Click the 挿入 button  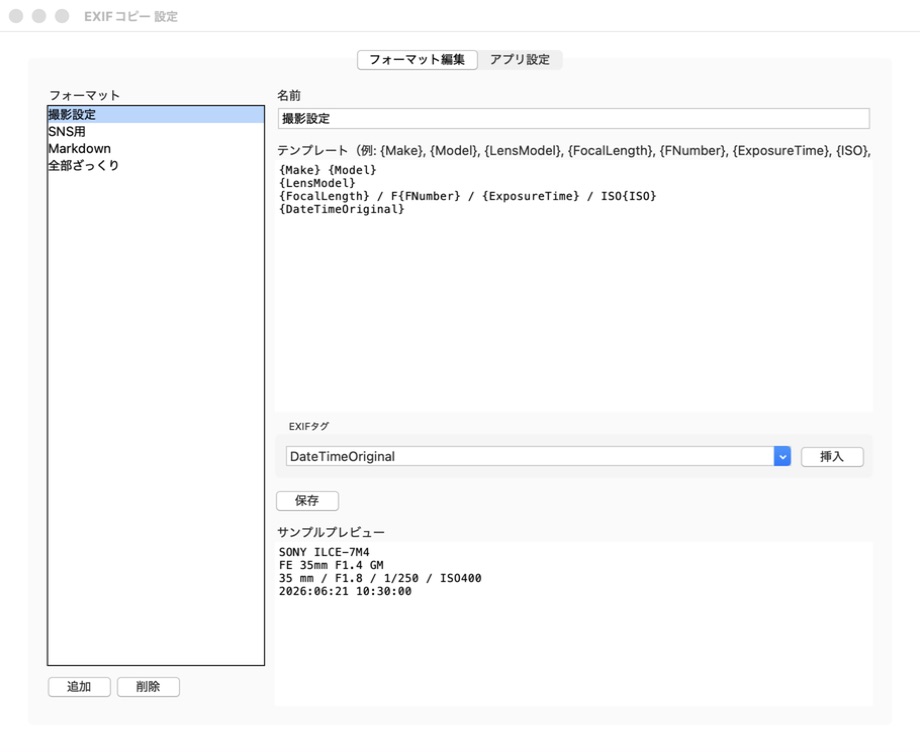coord(832,456)
